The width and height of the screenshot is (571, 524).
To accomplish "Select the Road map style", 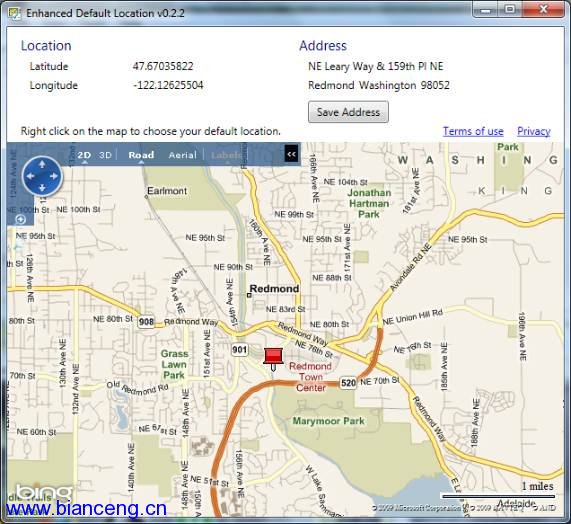I will tap(141, 155).
